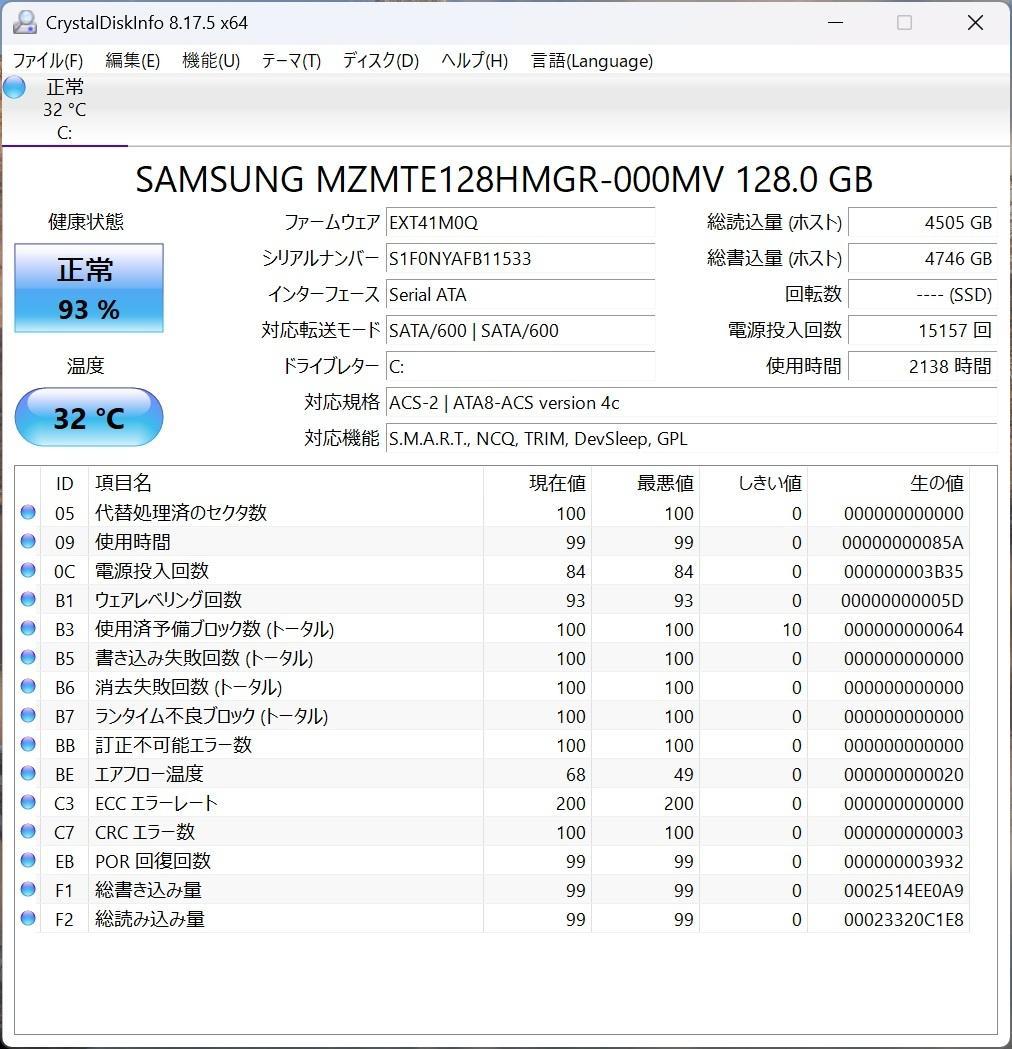
Task: Click status icon for エアフロー温度 row
Action: click(x=27, y=774)
